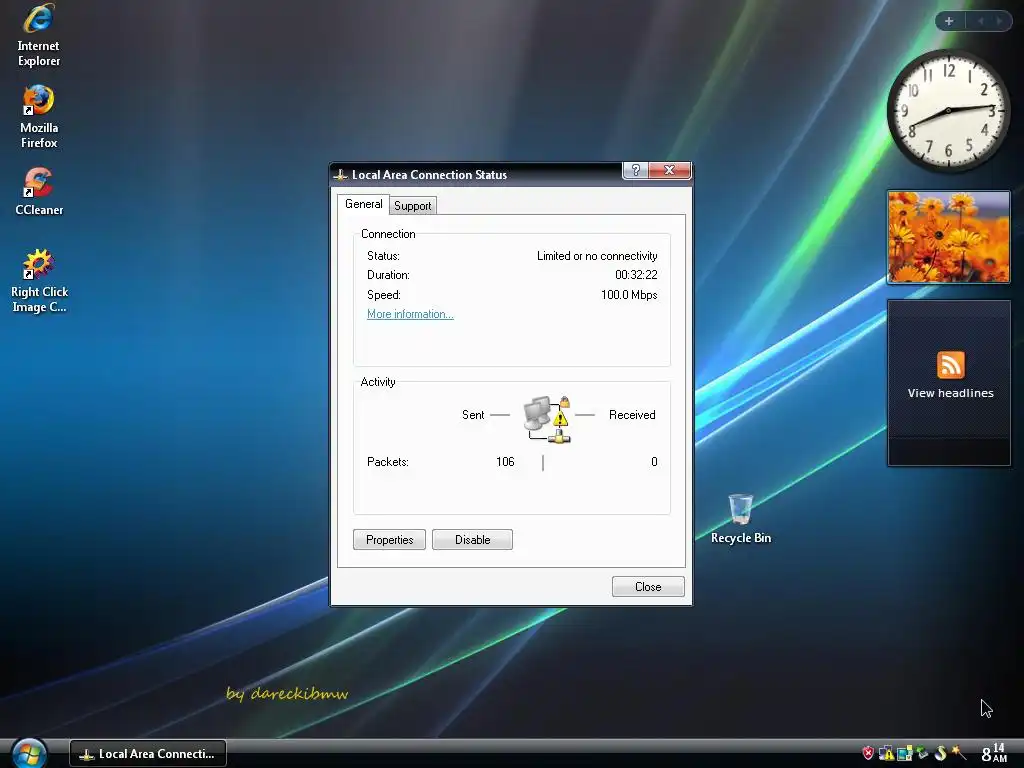Click the speed value 100.0 Mbps
The width and height of the screenshot is (1024, 768).
(x=629, y=295)
